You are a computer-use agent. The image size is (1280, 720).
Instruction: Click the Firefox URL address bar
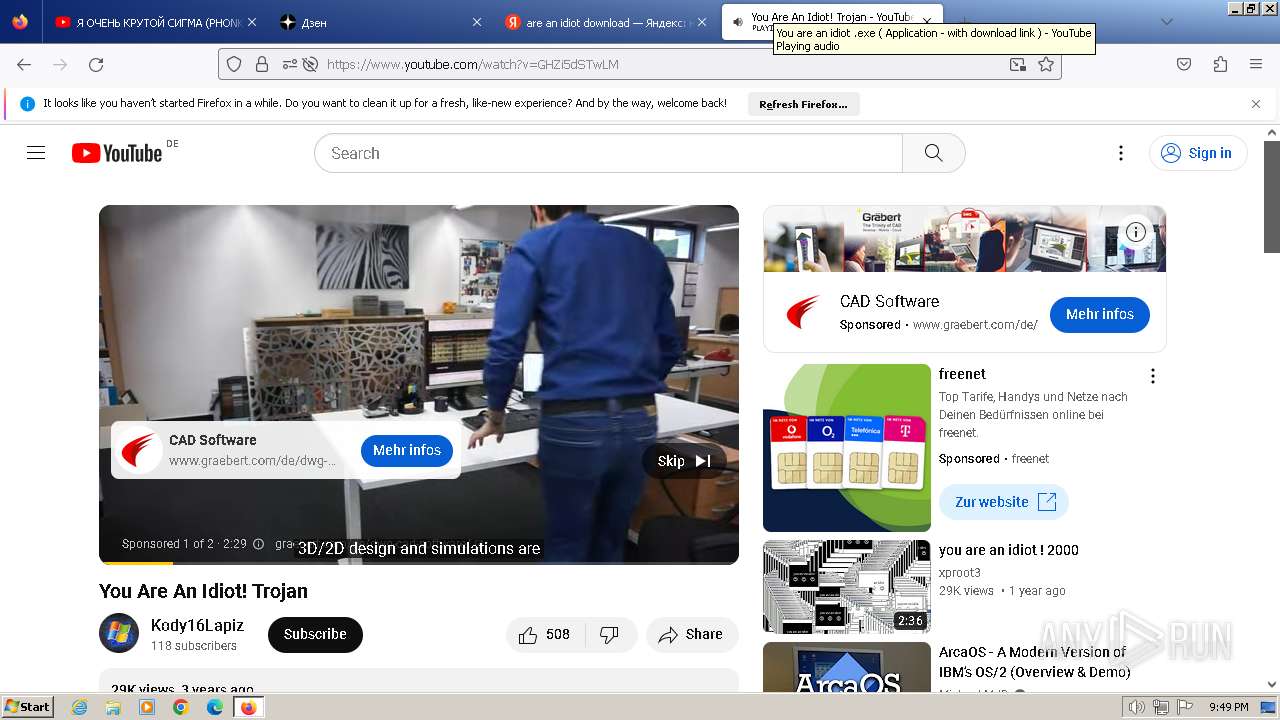coord(640,64)
